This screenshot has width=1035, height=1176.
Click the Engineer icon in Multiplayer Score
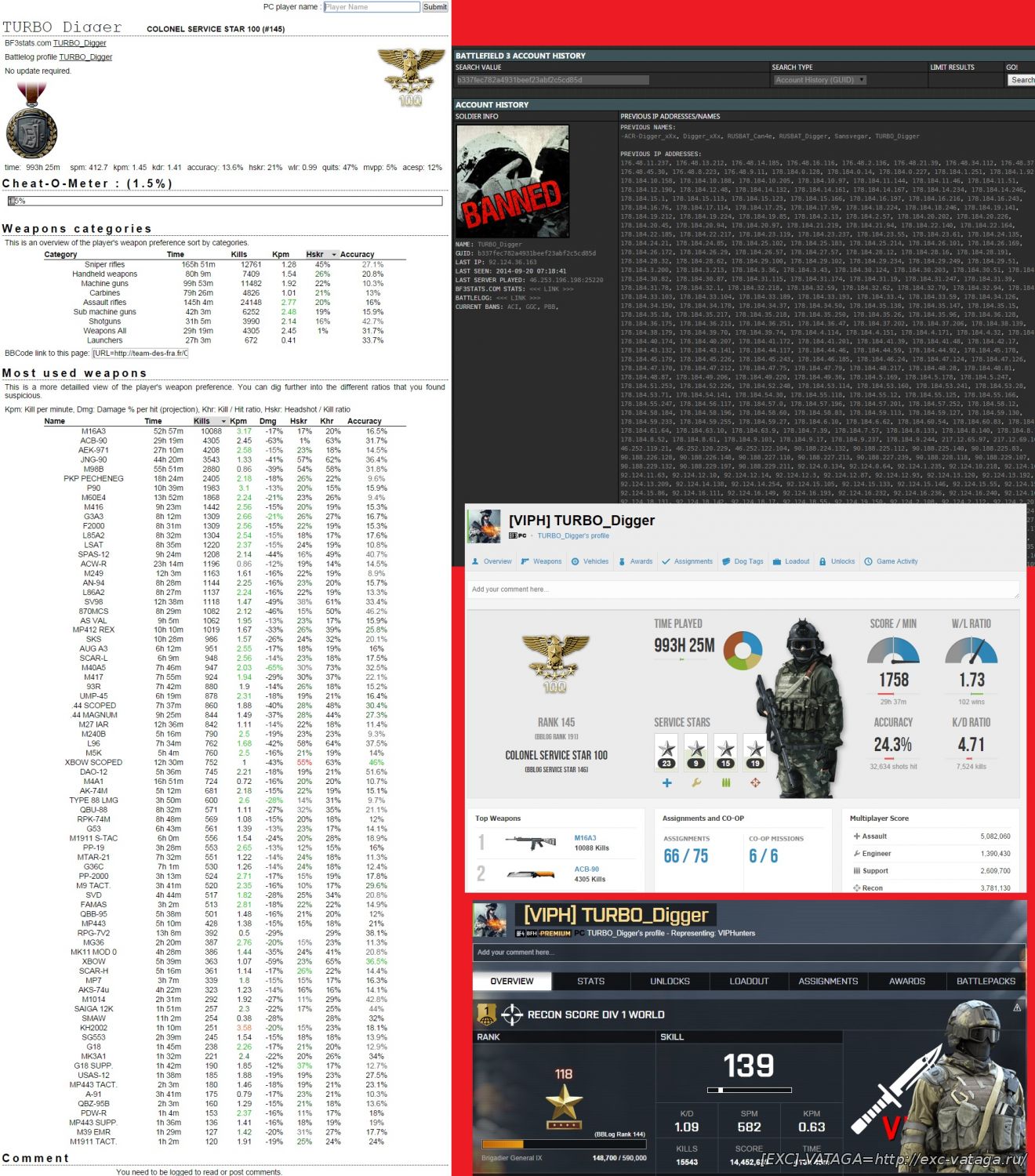(x=857, y=853)
